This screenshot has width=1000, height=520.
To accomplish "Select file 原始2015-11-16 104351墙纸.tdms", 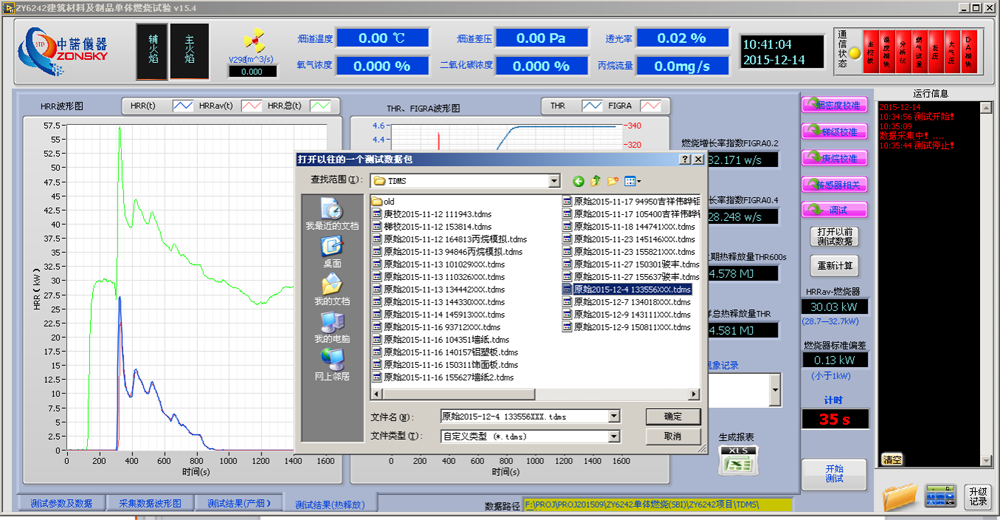I will point(441,340).
